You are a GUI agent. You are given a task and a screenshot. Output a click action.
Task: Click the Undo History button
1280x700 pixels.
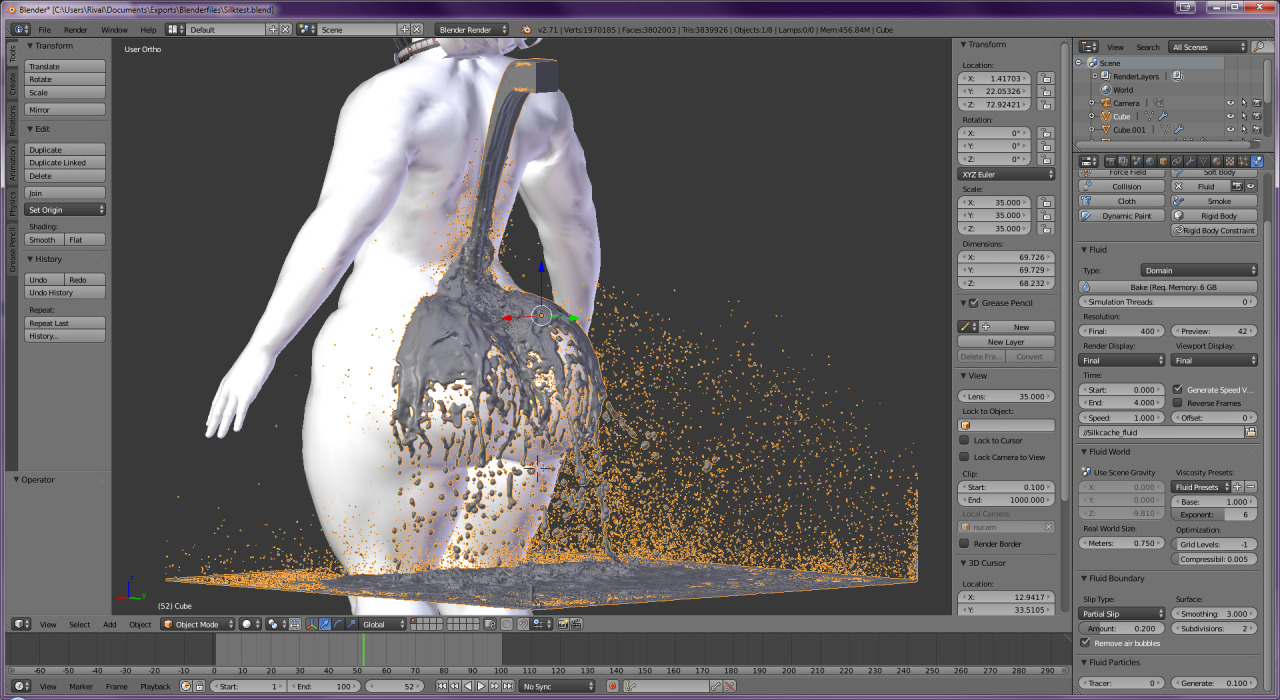click(x=65, y=293)
